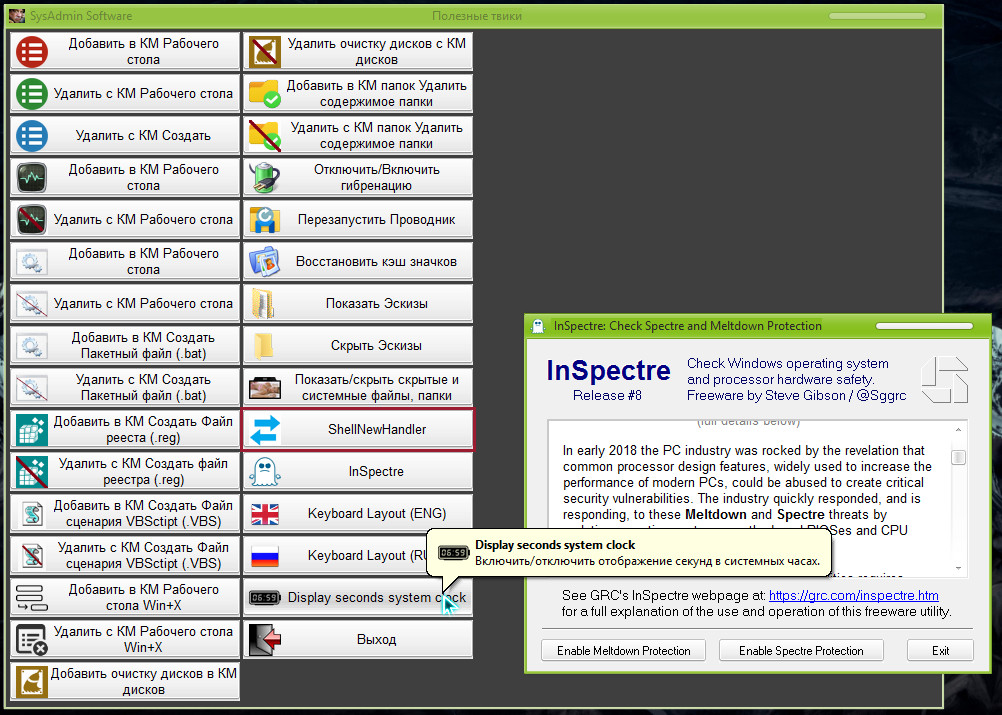The height and width of the screenshot is (715, 1002).
Task: Click the exit door icon beside Выход
Action: [x=265, y=639]
